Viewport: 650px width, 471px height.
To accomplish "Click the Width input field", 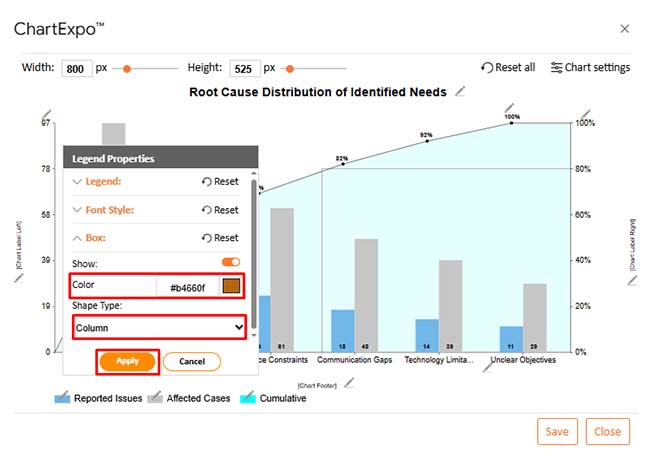I will [x=76, y=68].
